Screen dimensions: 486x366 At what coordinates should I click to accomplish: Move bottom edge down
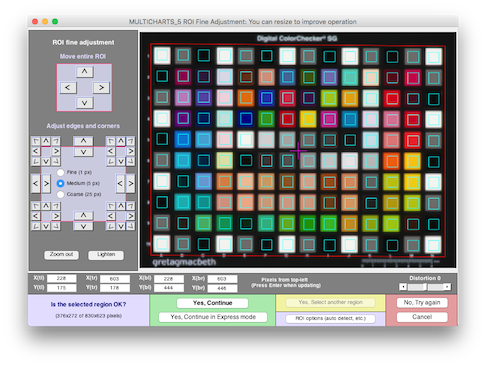tap(83, 226)
